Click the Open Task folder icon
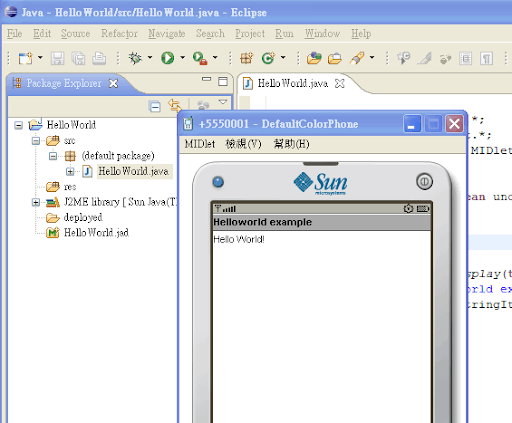Viewport: 512px width, 423px height. coord(335,58)
